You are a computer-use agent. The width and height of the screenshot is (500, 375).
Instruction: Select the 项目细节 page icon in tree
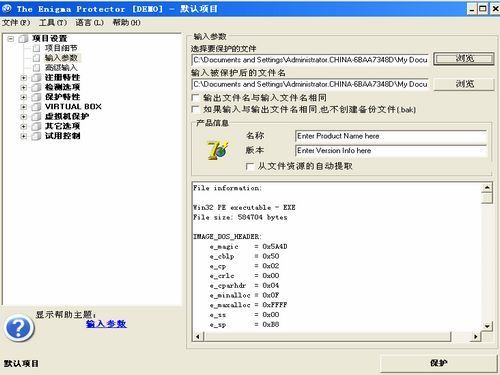pos(36,48)
